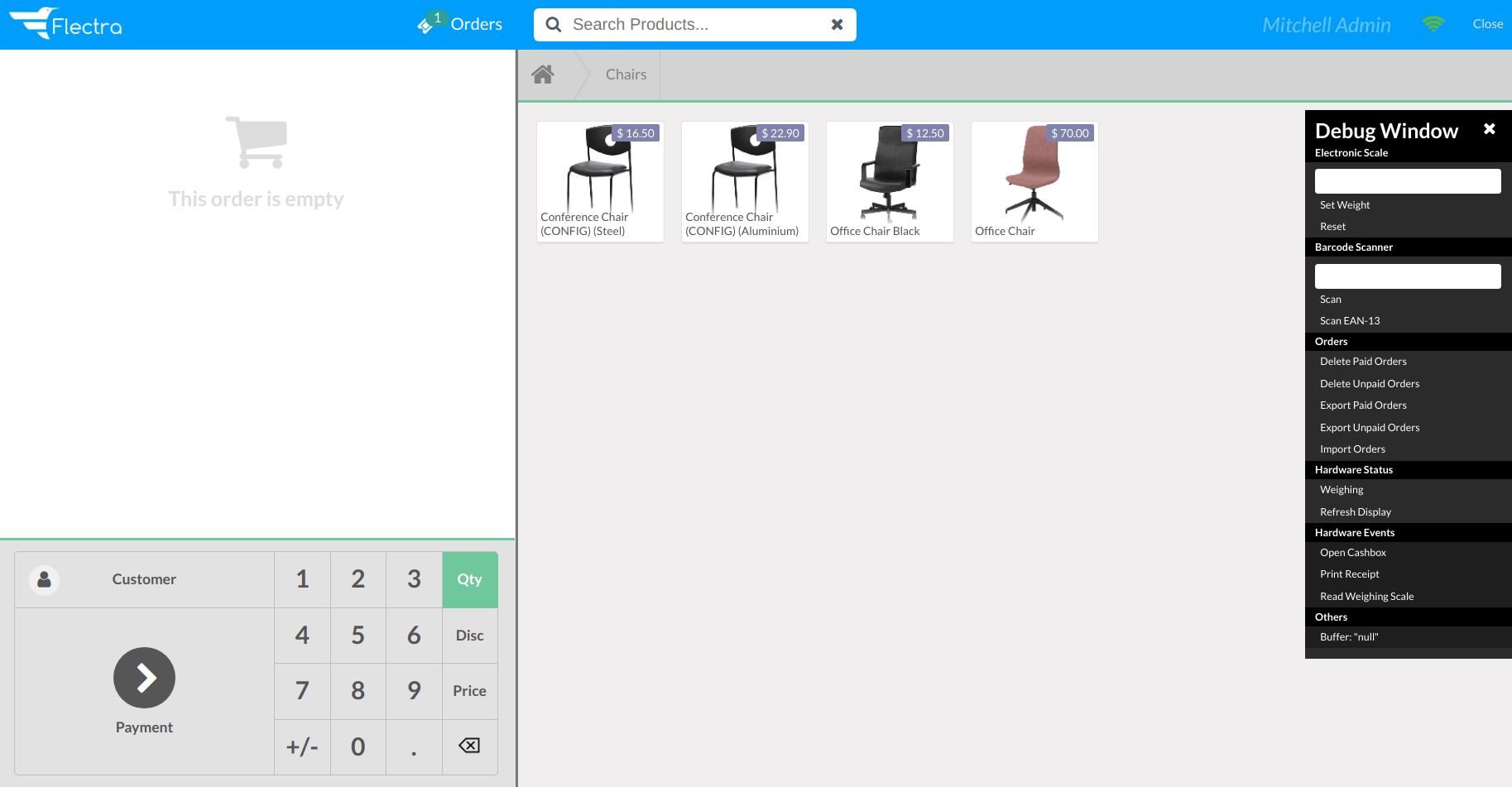Trigger Delete Paid Orders

pos(1363,361)
